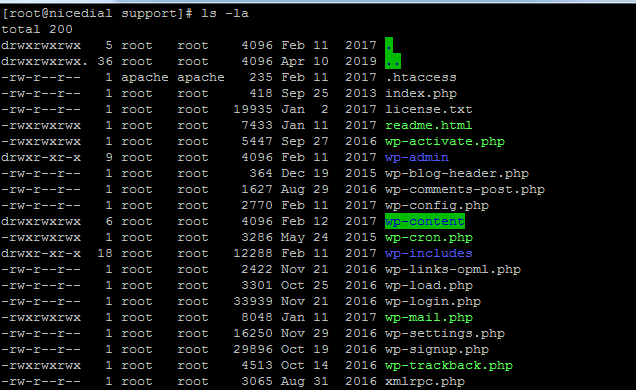The image size is (636, 390).
Task: Select the 'wp-comments-post.php' file name
Action: coord(465,189)
